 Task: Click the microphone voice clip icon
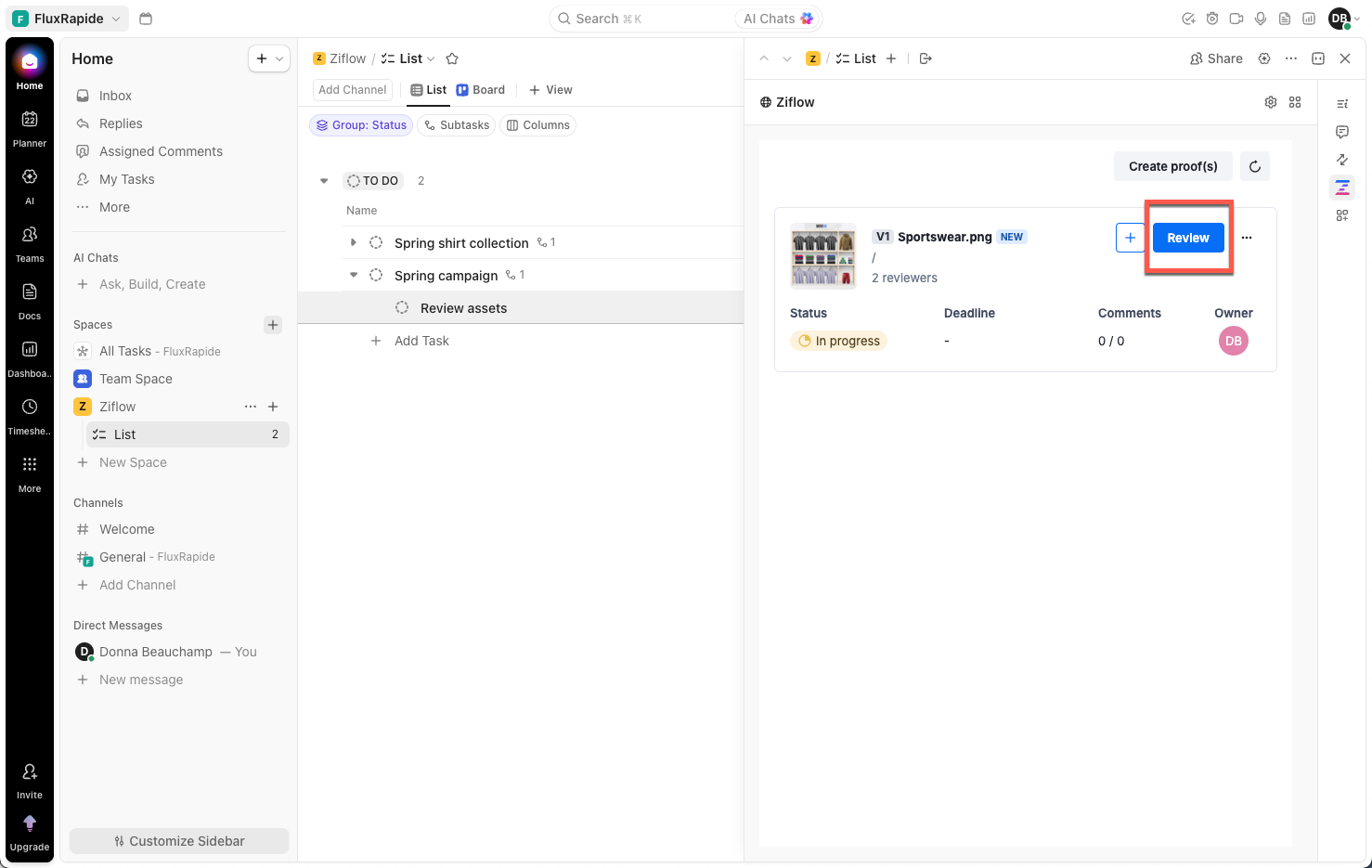coord(1261,19)
